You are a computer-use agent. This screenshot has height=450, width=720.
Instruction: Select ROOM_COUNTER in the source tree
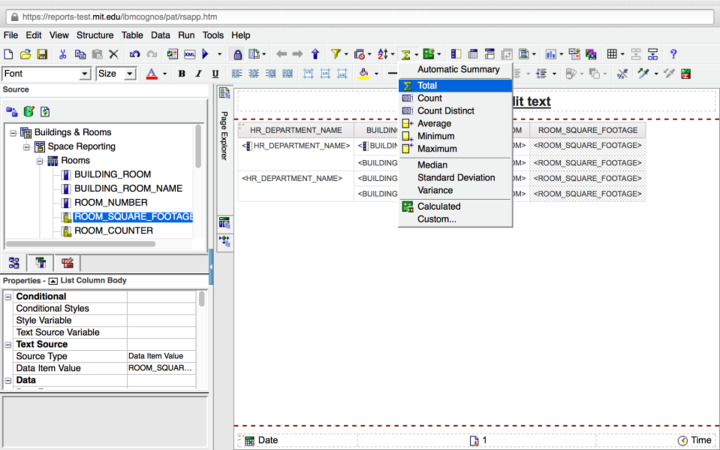click(113, 231)
